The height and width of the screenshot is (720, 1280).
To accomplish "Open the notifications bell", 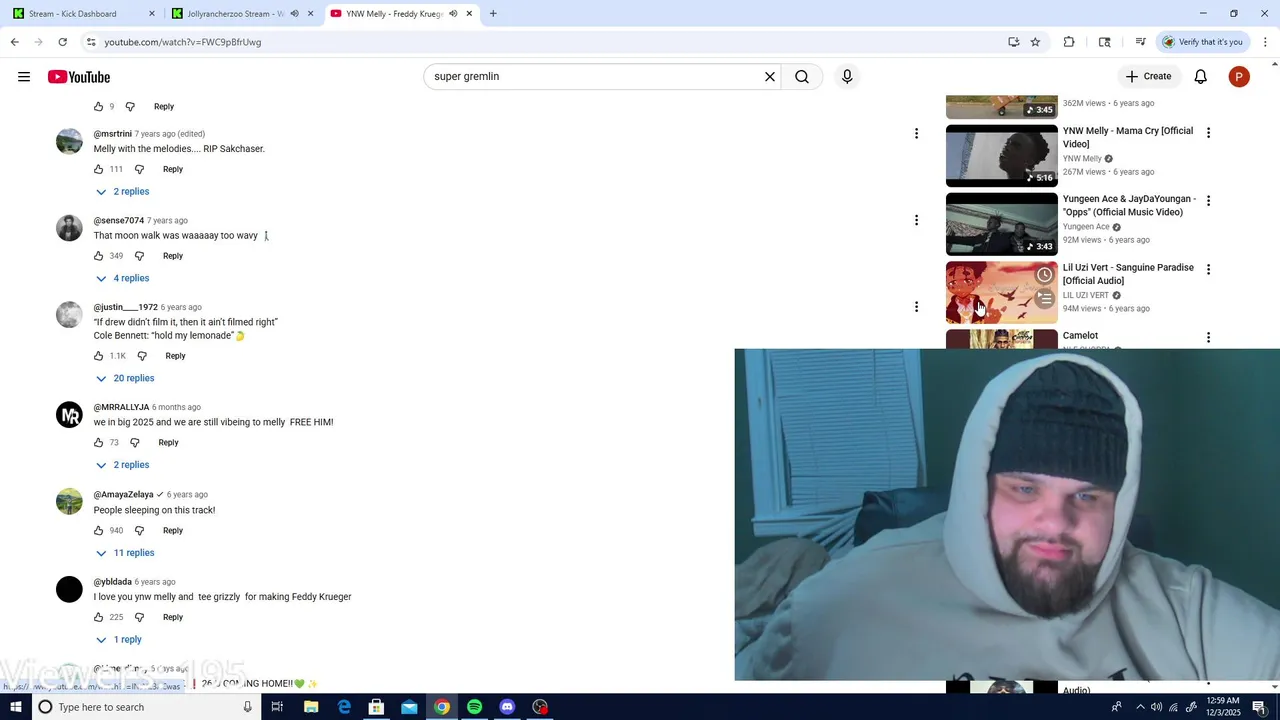I will (1201, 77).
